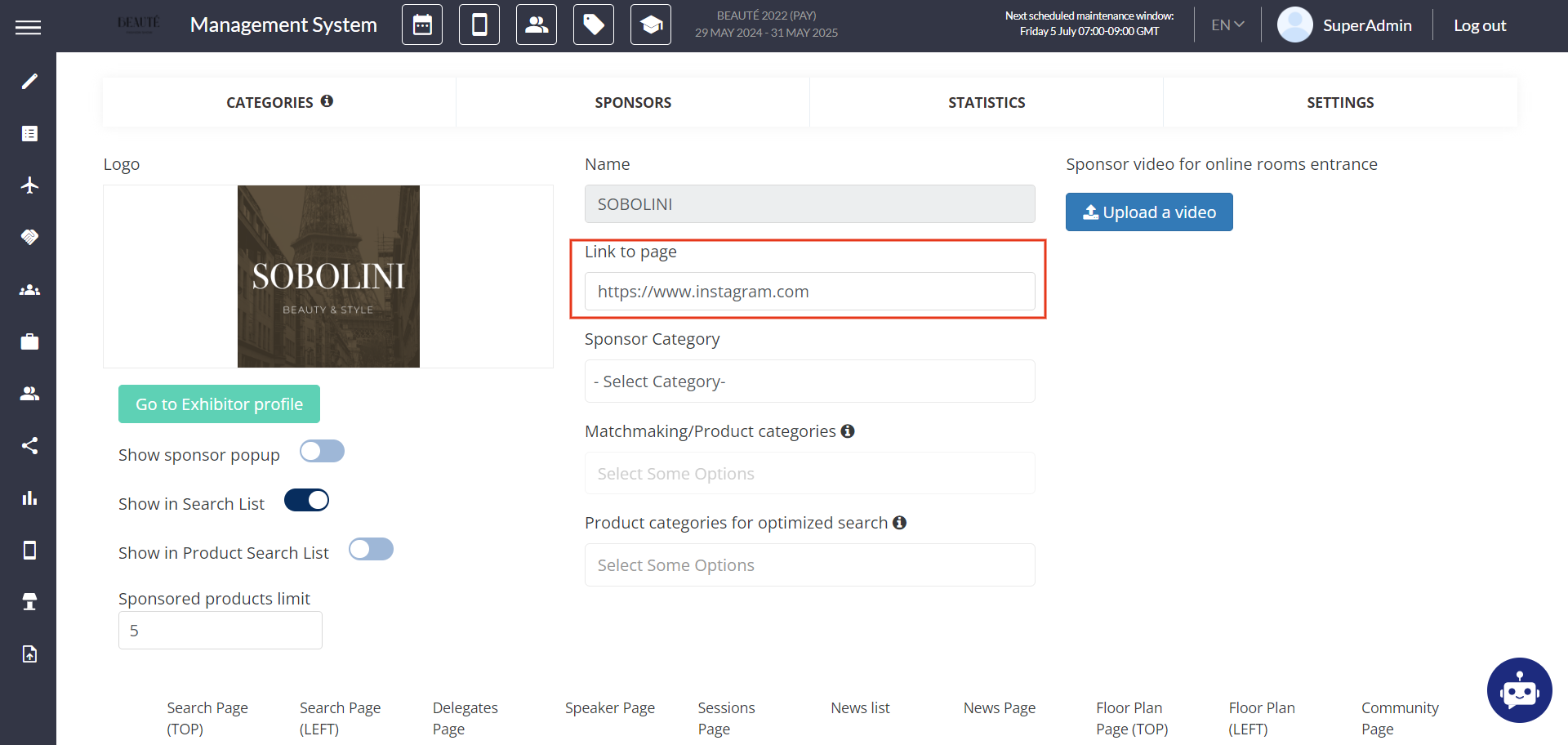Enable Show in Product Search List toggle
The image size is (1568, 745).
point(371,549)
